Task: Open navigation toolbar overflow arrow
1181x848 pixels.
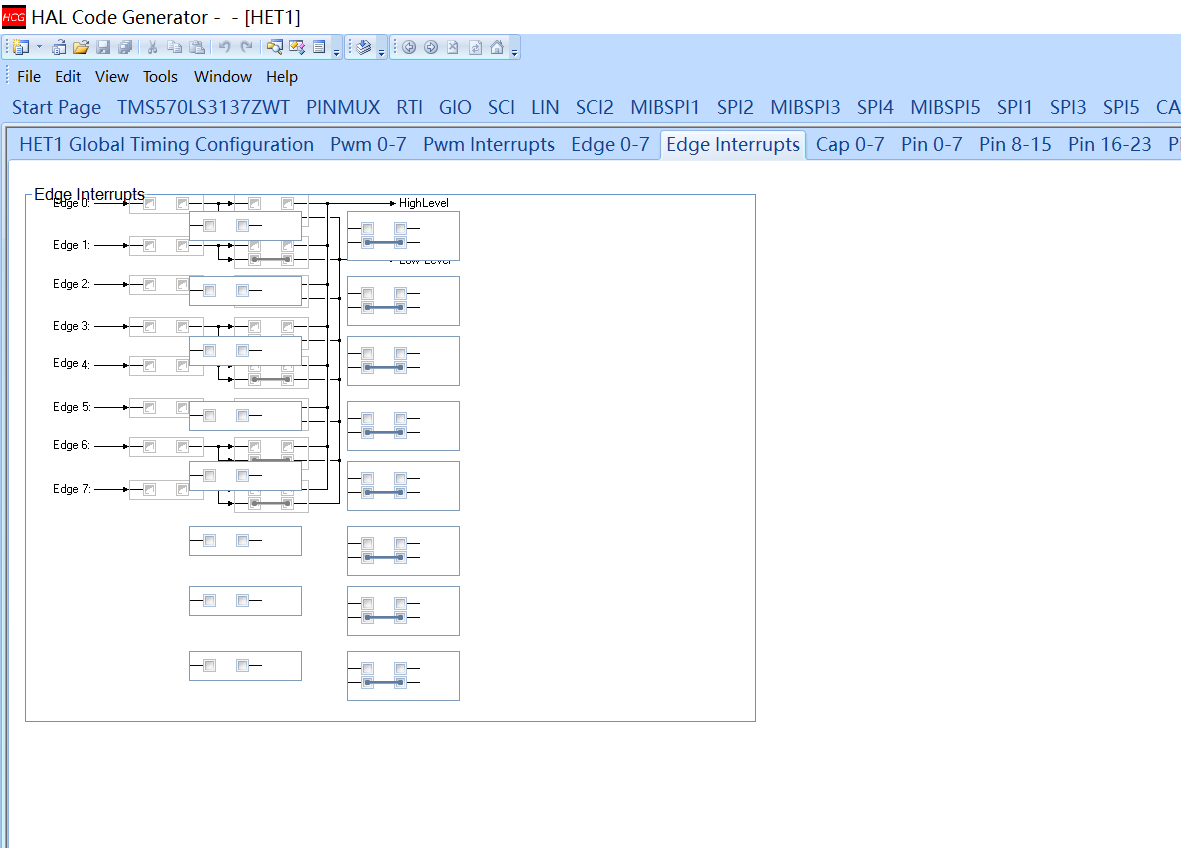Action: click(x=515, y=52)
